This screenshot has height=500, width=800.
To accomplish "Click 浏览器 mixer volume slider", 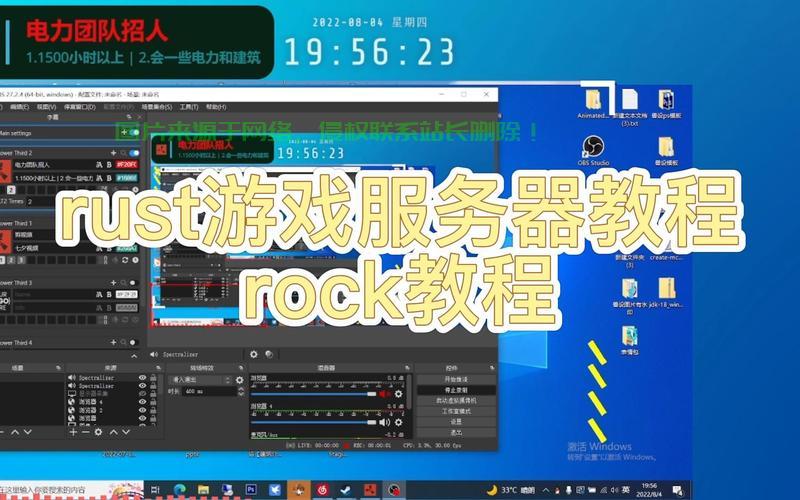I will click(x=313, y=394).
